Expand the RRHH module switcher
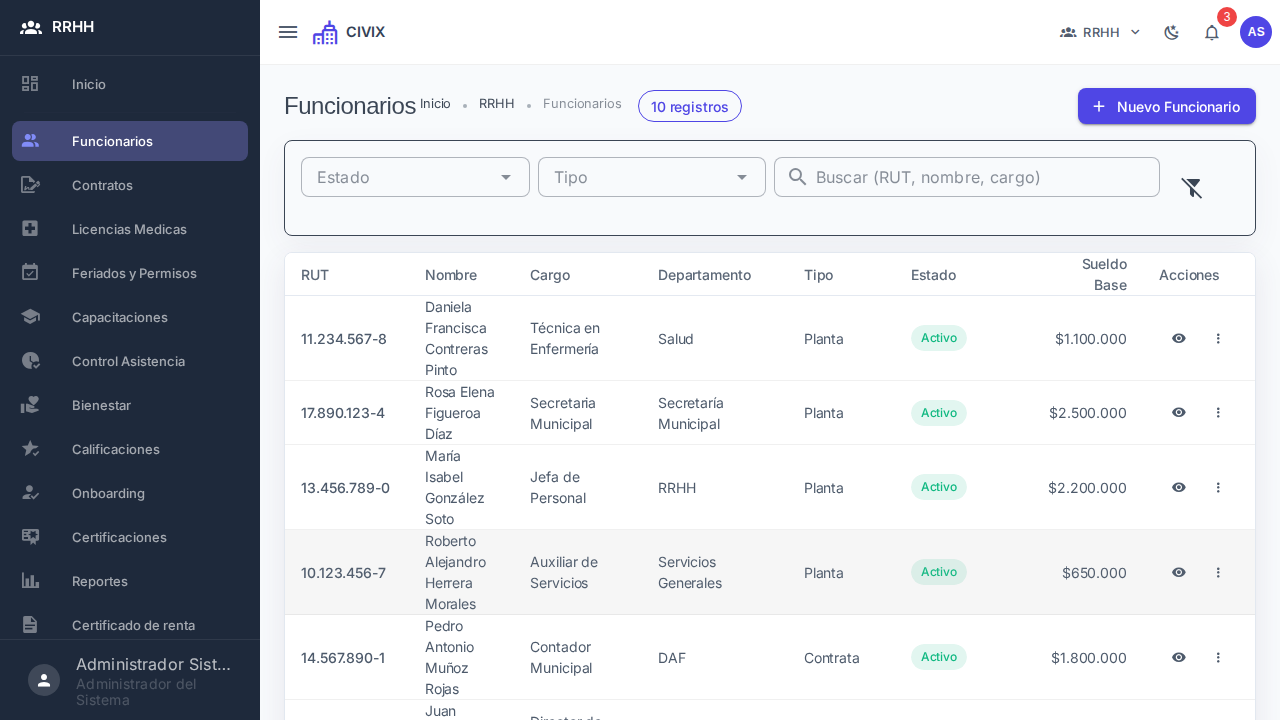1280x720 pixels. click(x=1101, y=32)
